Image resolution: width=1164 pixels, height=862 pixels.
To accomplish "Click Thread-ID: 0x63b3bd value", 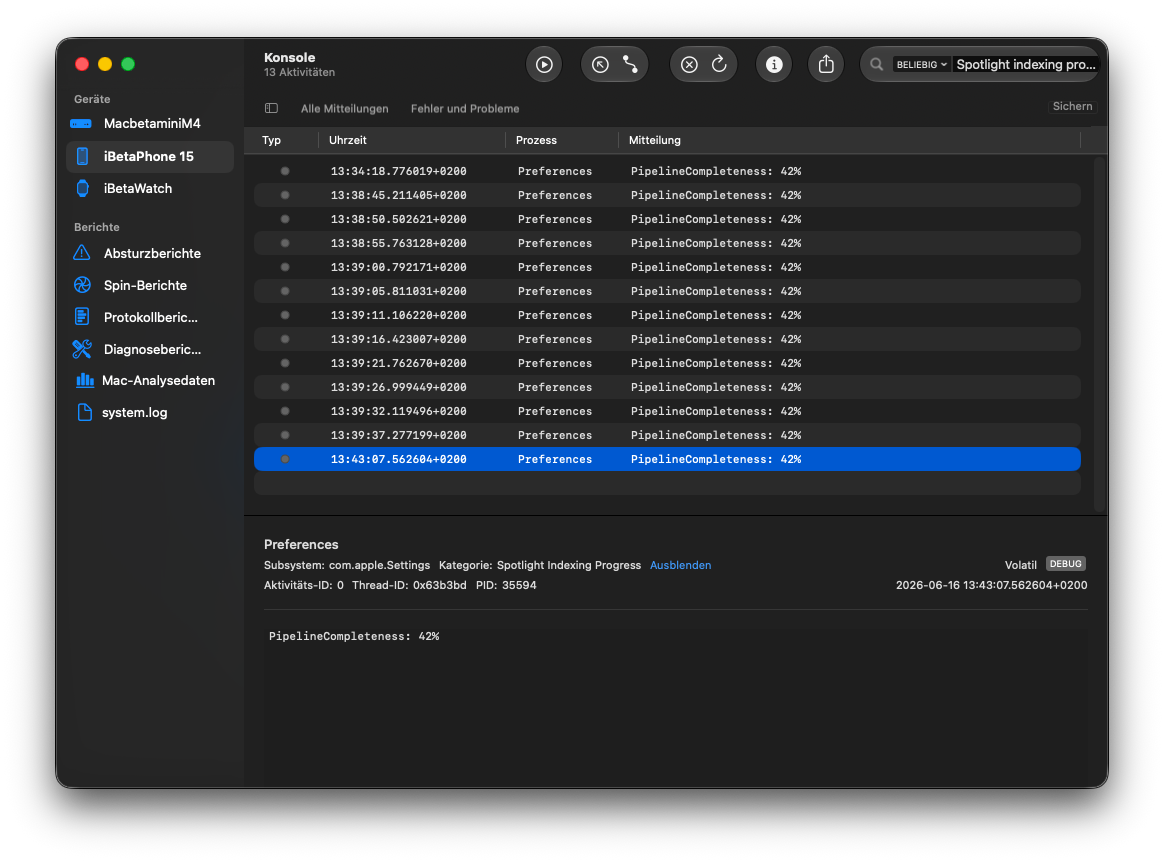I will point(409,585).
